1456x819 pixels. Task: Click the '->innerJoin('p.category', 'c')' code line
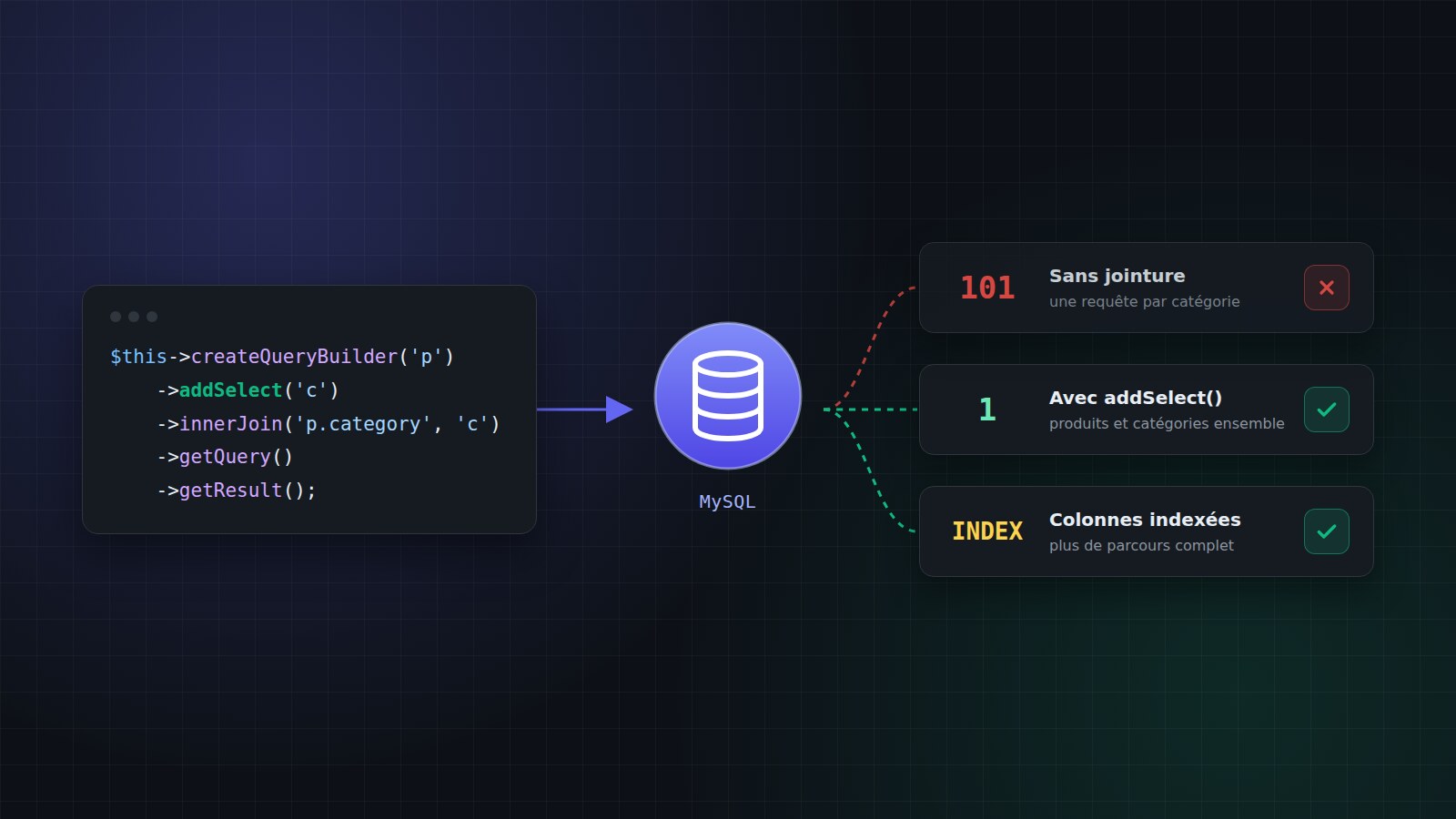(x=329, y=424)
